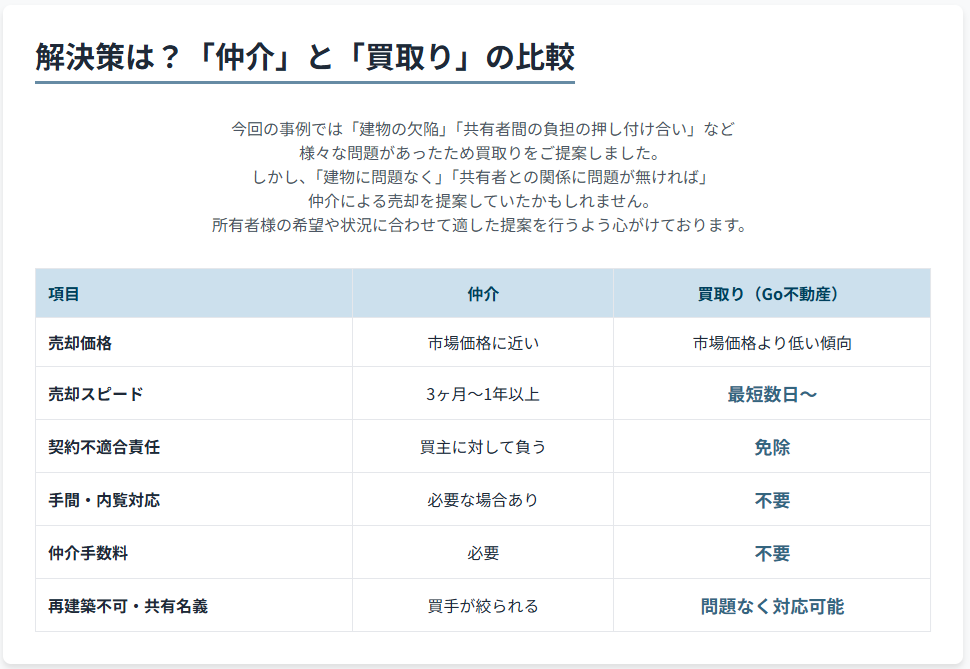Click the highlighted 問題なく対応可能 text
This screenshot has height=669, width=970.
[x=772, y=606]
